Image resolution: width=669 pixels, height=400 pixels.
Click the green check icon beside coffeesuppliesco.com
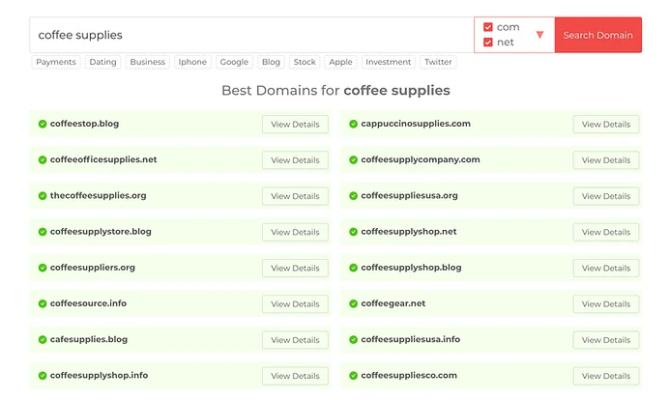click(x=353, y=376)
